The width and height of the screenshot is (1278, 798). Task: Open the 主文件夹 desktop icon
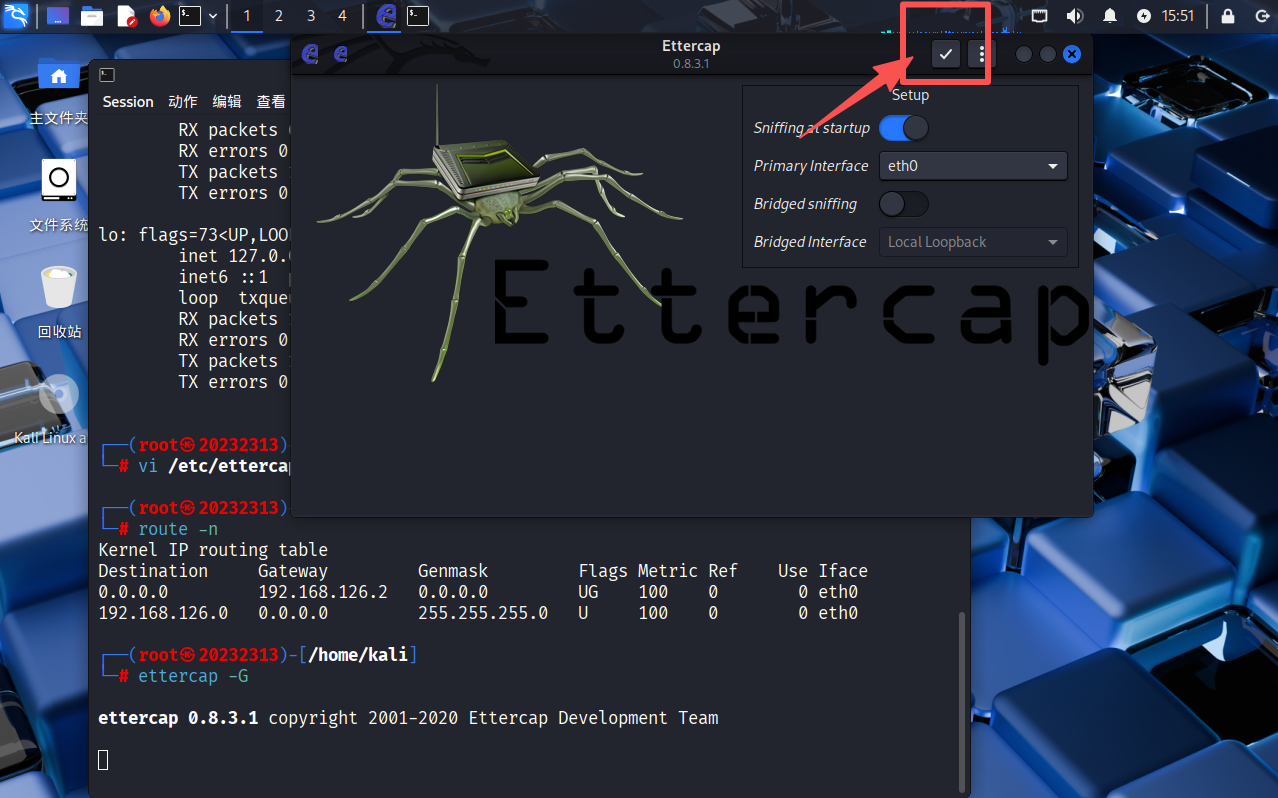(x=59, y=90)
